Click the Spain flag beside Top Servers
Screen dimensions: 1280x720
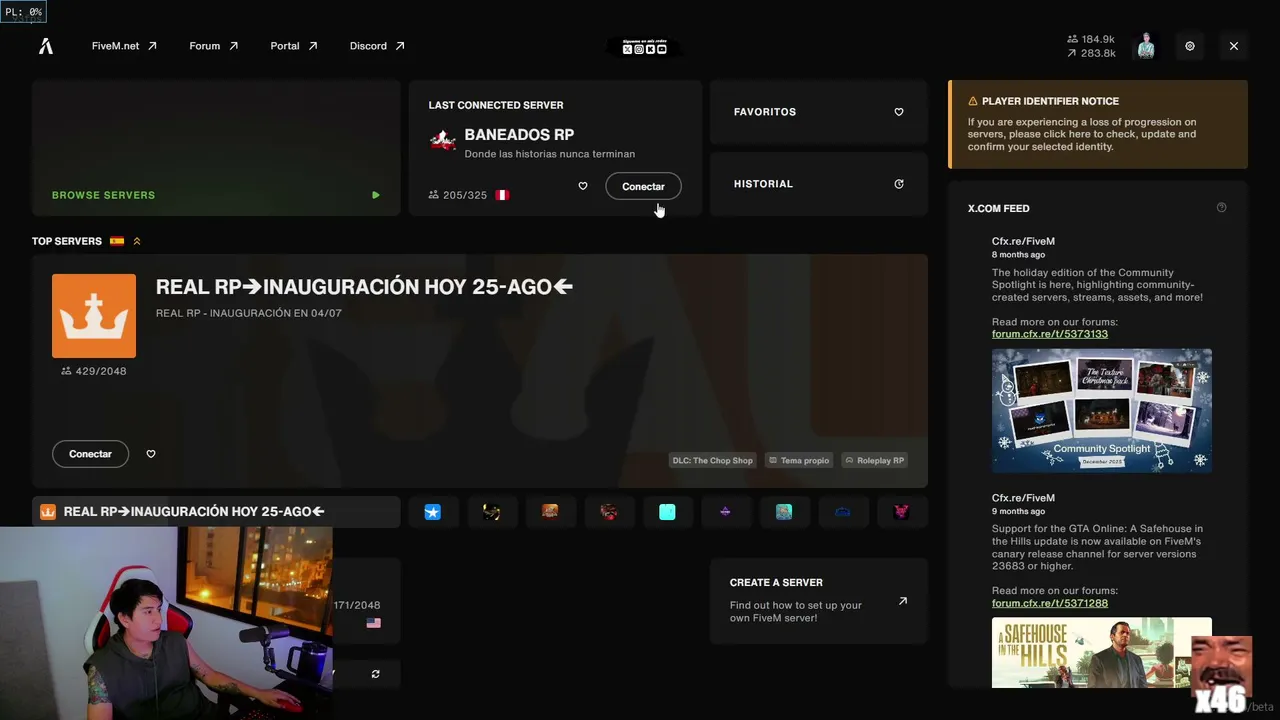[x=117, y=241]
